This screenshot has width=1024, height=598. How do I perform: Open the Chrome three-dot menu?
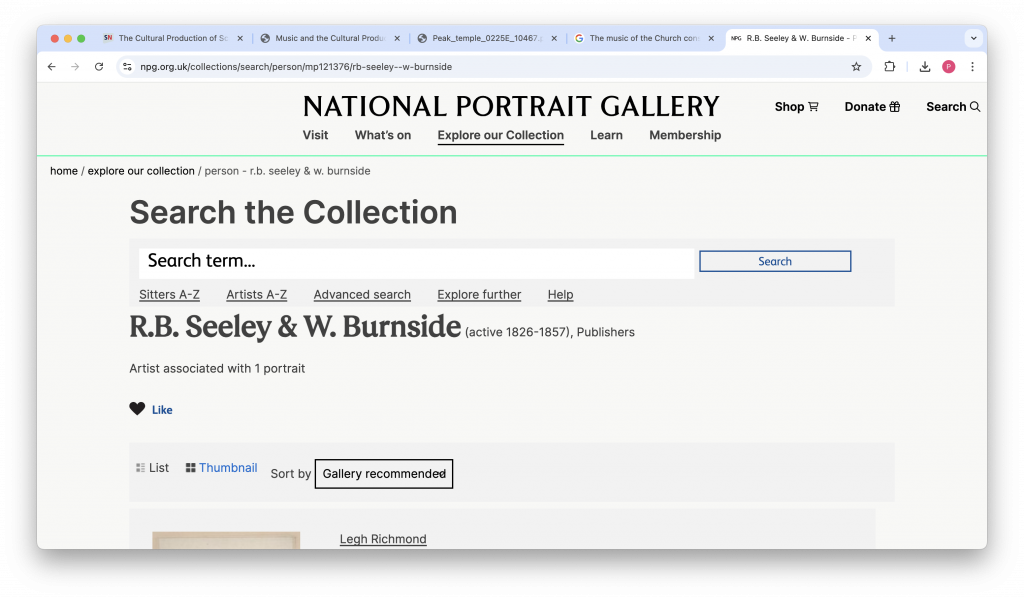(x=972, y=67)
